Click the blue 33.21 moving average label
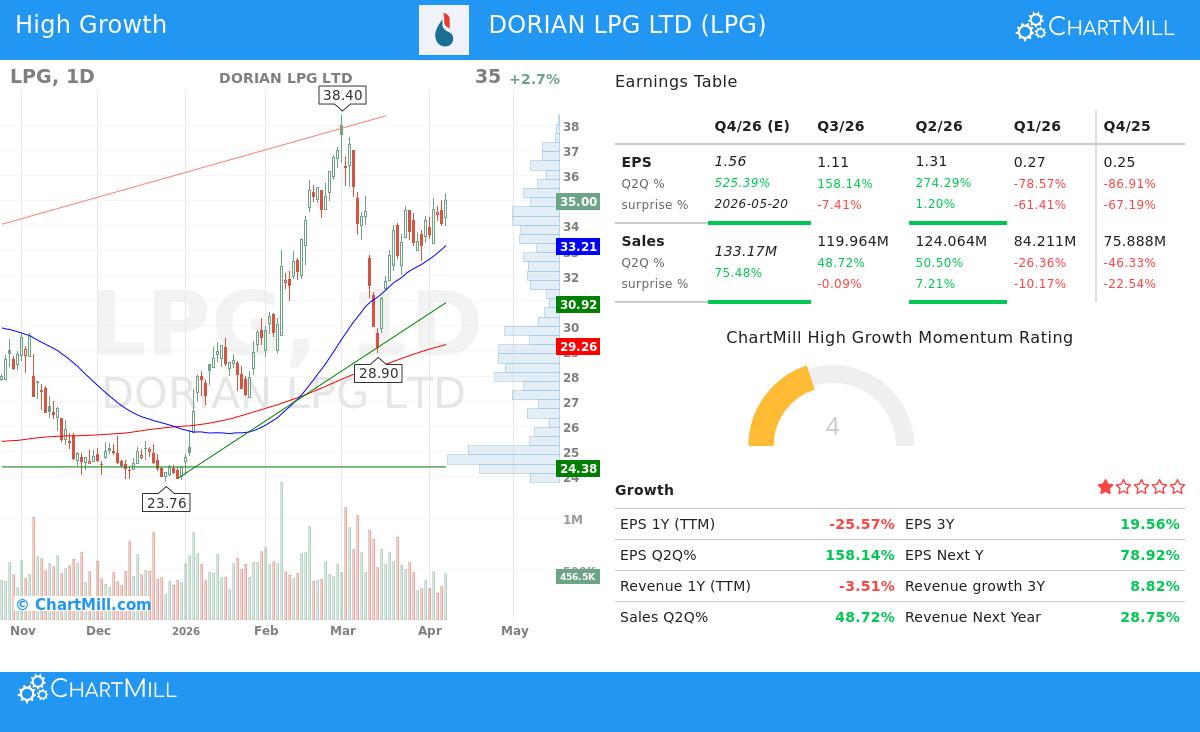The height and width of the screenshot is (732, 1200). tap(576, 247)
